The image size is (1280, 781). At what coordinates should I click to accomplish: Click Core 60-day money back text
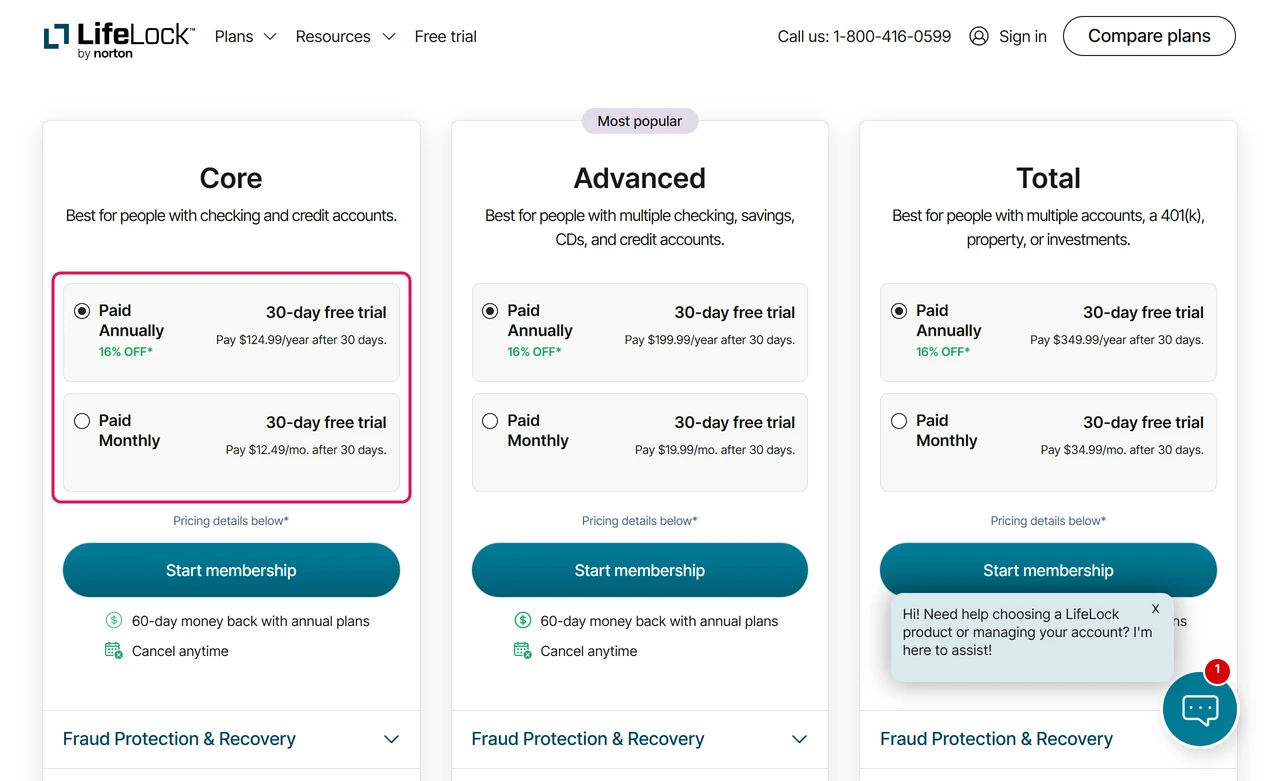(251, 621)
